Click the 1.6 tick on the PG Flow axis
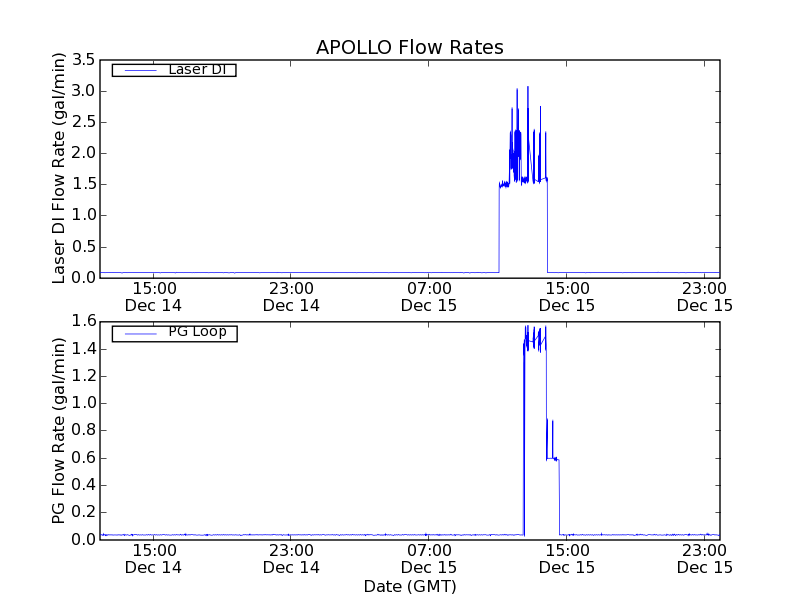 pos(83,321)
